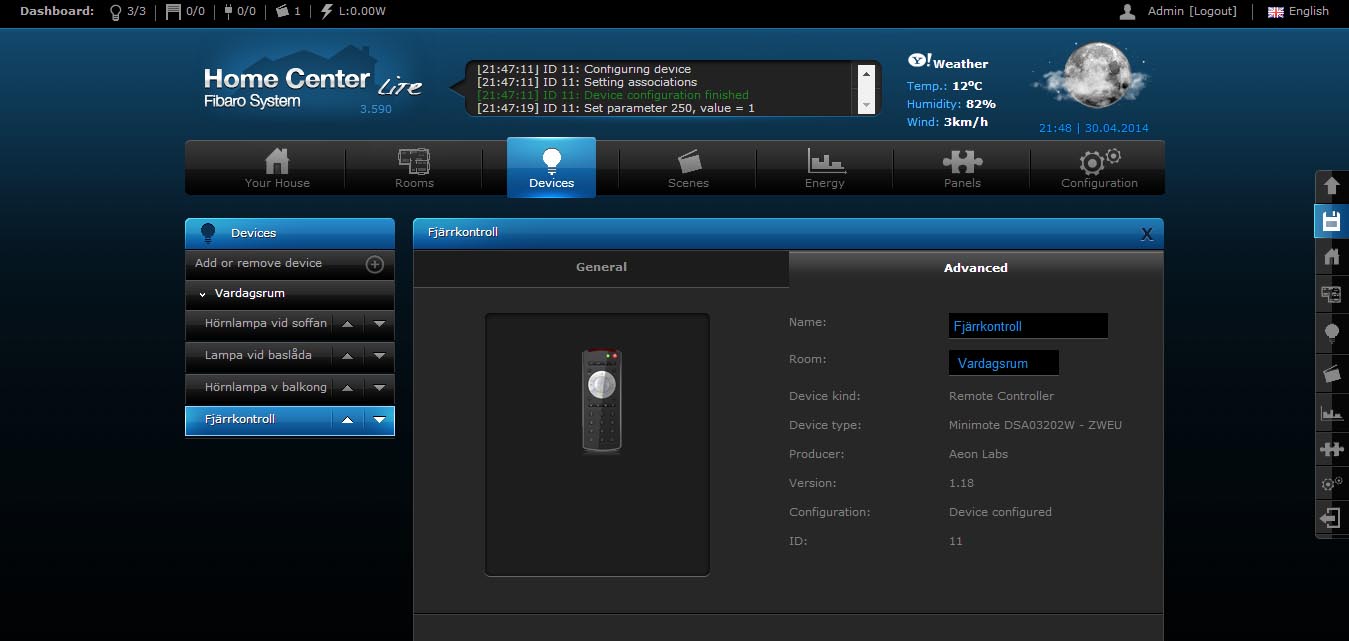The image size is (1349, 641).
Task: Click the logout door icon in right sidebar
Action: click(x=1331, y=518)
